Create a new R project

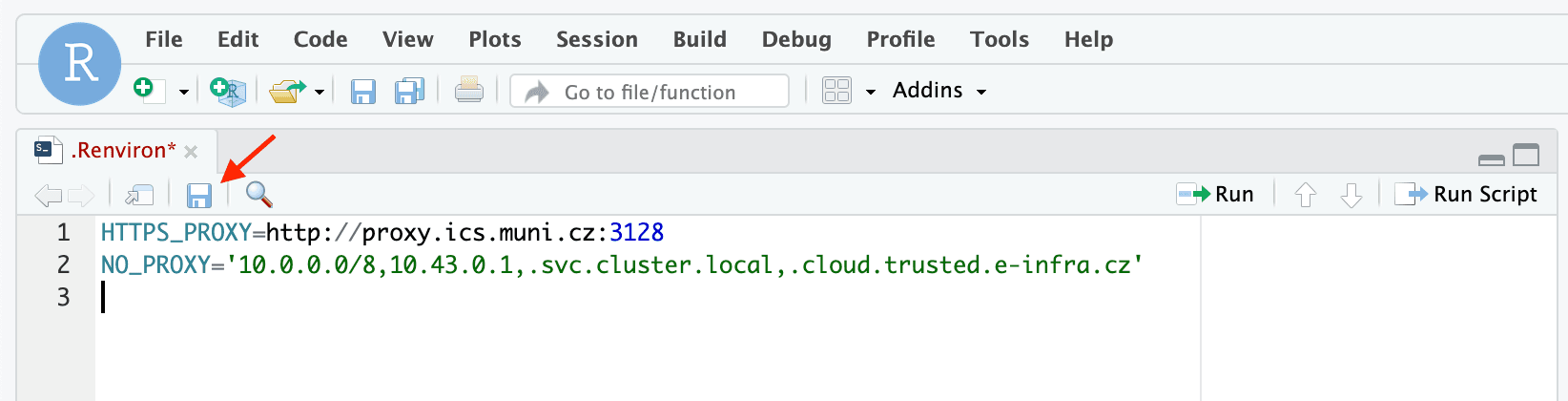[228, 92]
